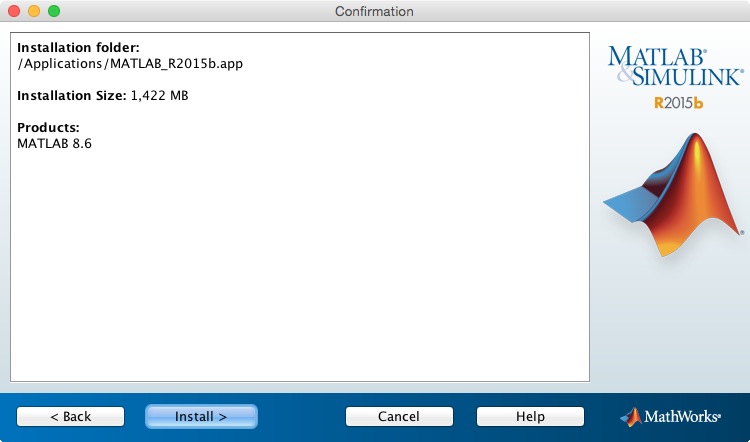Open Help from the bottom bar

coord(530,416)
